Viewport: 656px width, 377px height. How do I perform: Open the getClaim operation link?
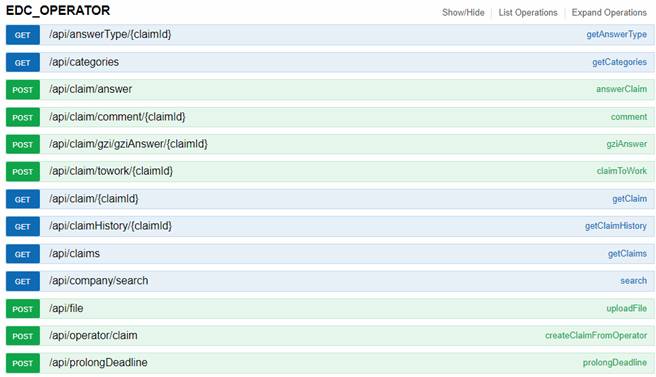click(629, 199)
